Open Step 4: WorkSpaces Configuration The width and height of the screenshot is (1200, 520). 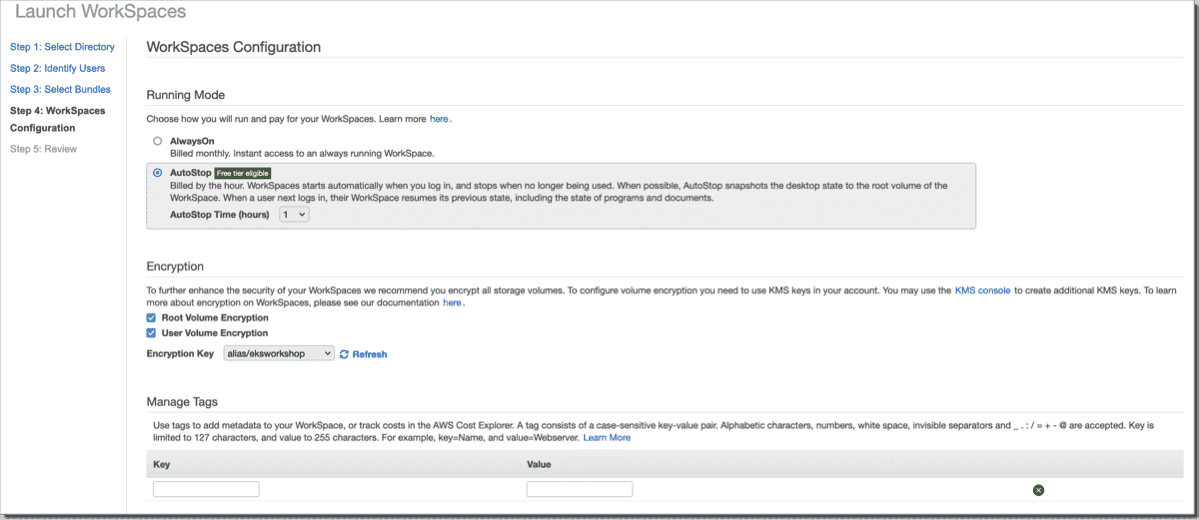[x=57, y=119]
